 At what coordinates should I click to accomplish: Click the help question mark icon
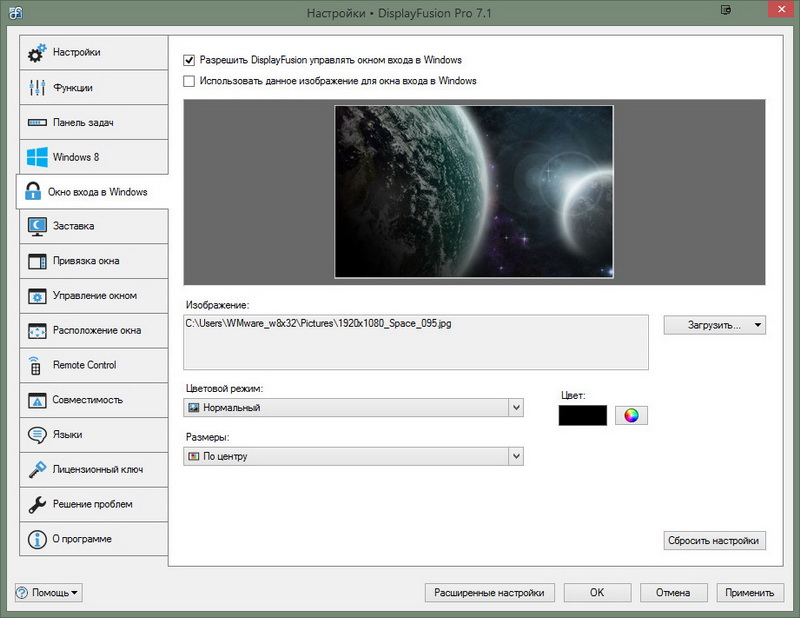(x=22, y=592)
